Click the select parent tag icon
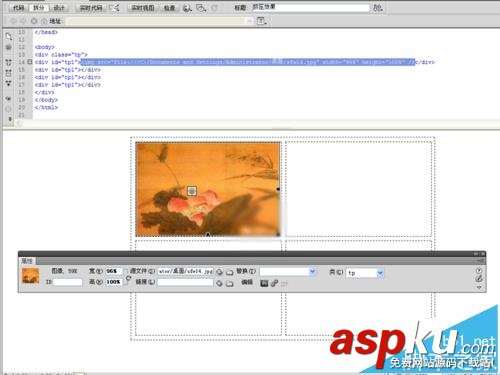This screenshot has height=375, width=500. [x=9, y=99]
